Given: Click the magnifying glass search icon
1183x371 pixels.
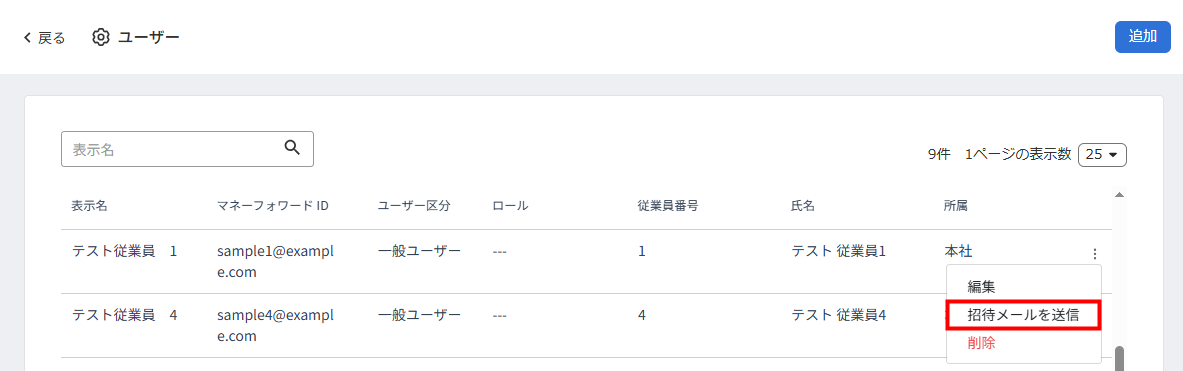Looking at the screenshot, I should 292,148.
